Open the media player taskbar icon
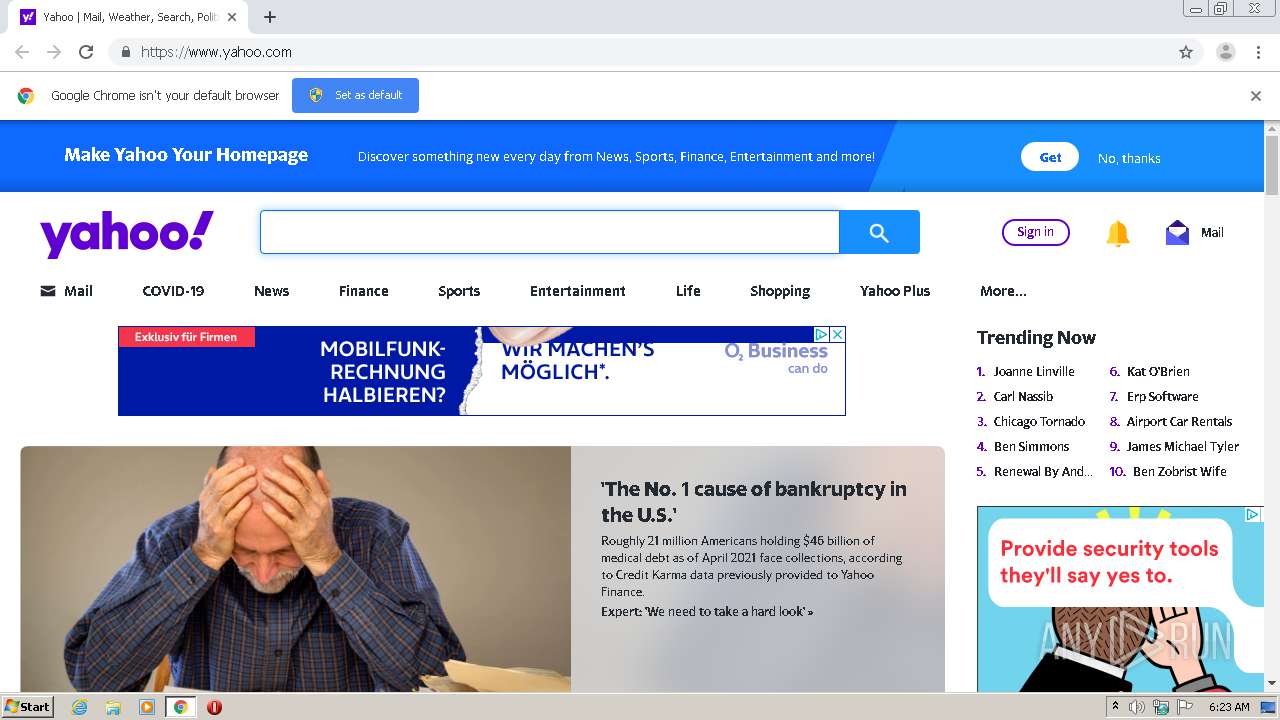This screenshot has height=720, width=1280. (147, 707)
